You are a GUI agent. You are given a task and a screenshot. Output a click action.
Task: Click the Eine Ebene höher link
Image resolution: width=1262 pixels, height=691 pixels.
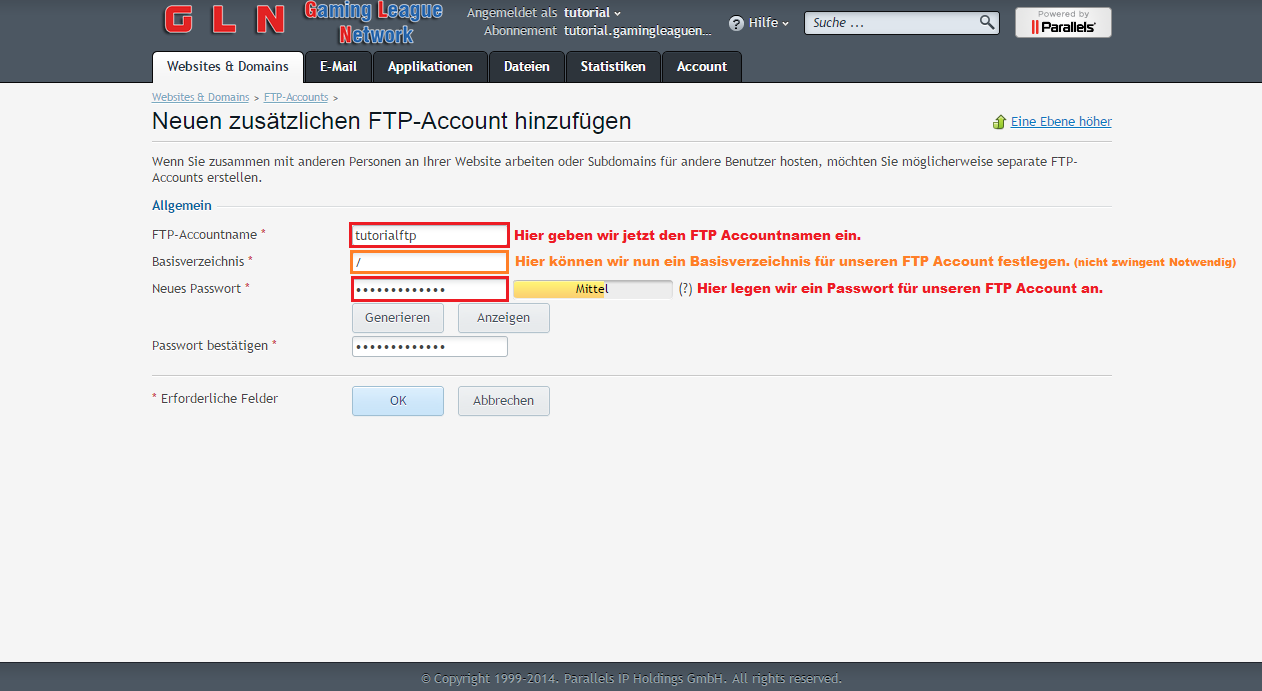click(1060, 122)
